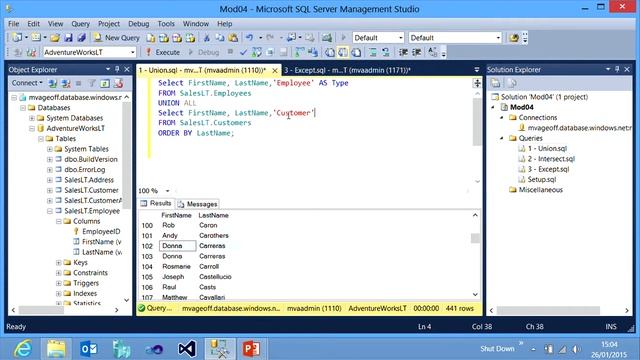Click the Paste icon in toolbar
Screen dimensions: 640x360
[233, 38]
